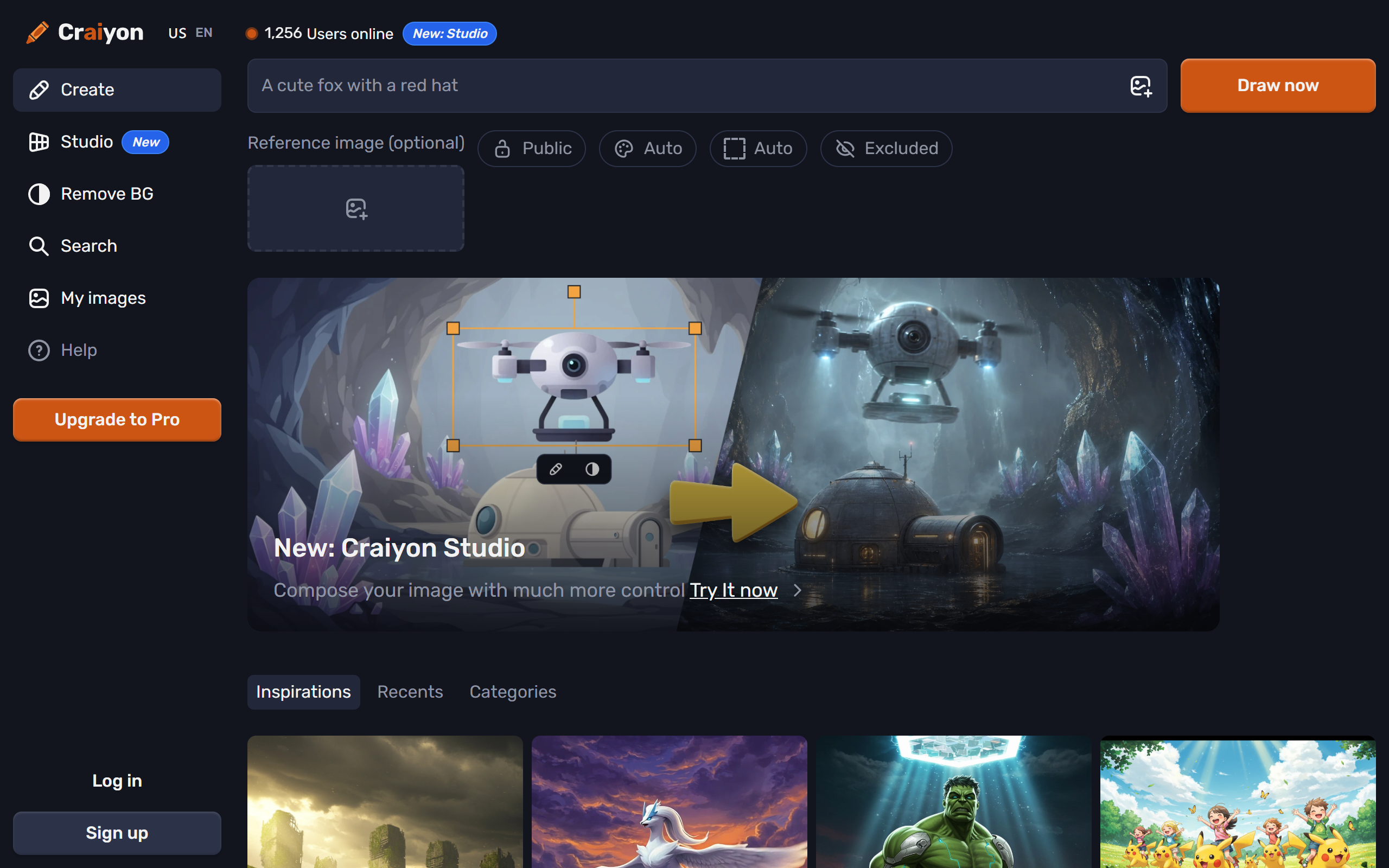Click the upload icon in reference image box
1389x868 pixels.
pos(356,209)
